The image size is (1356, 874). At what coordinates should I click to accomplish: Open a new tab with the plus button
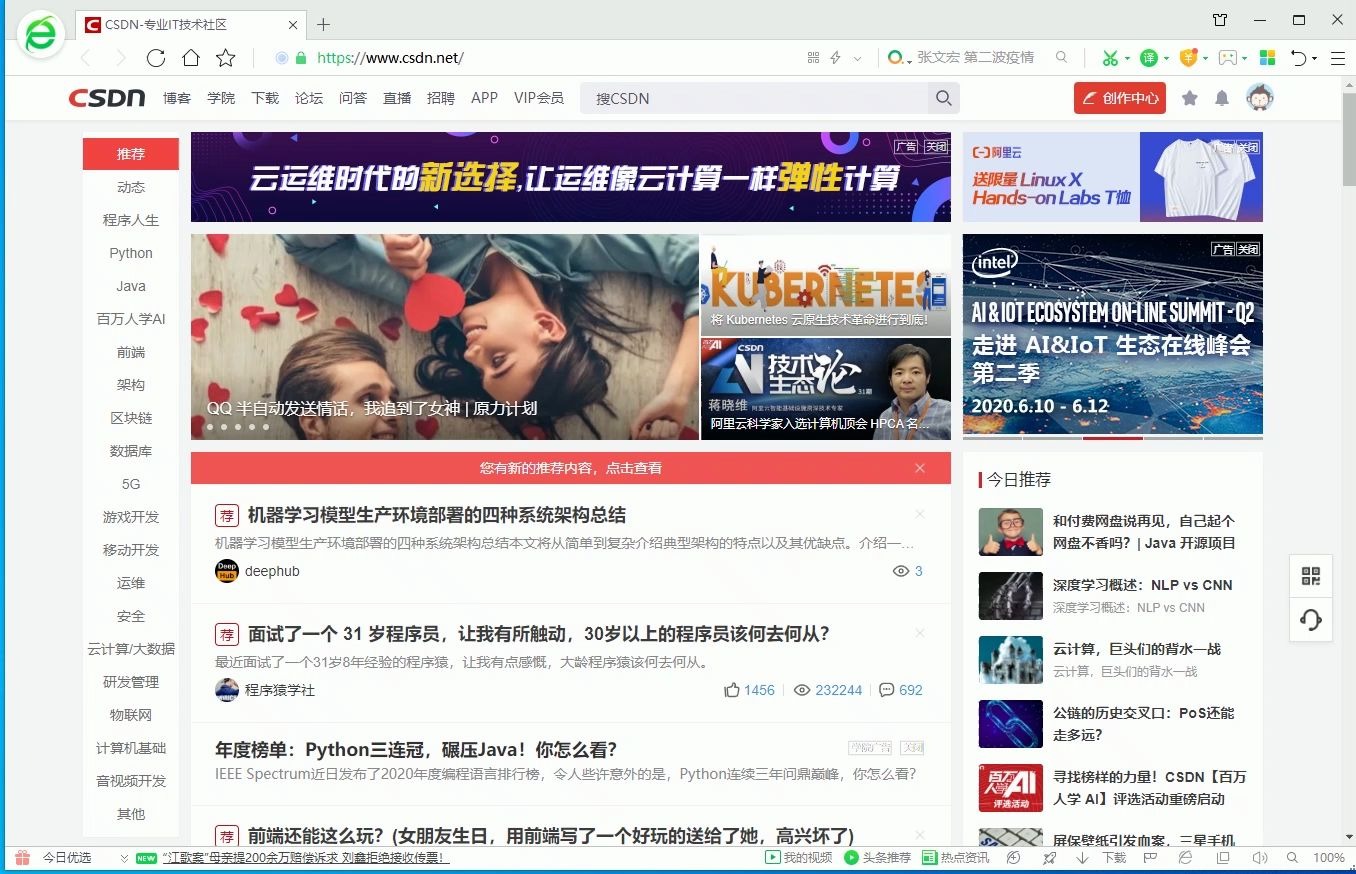click(323, 25)
